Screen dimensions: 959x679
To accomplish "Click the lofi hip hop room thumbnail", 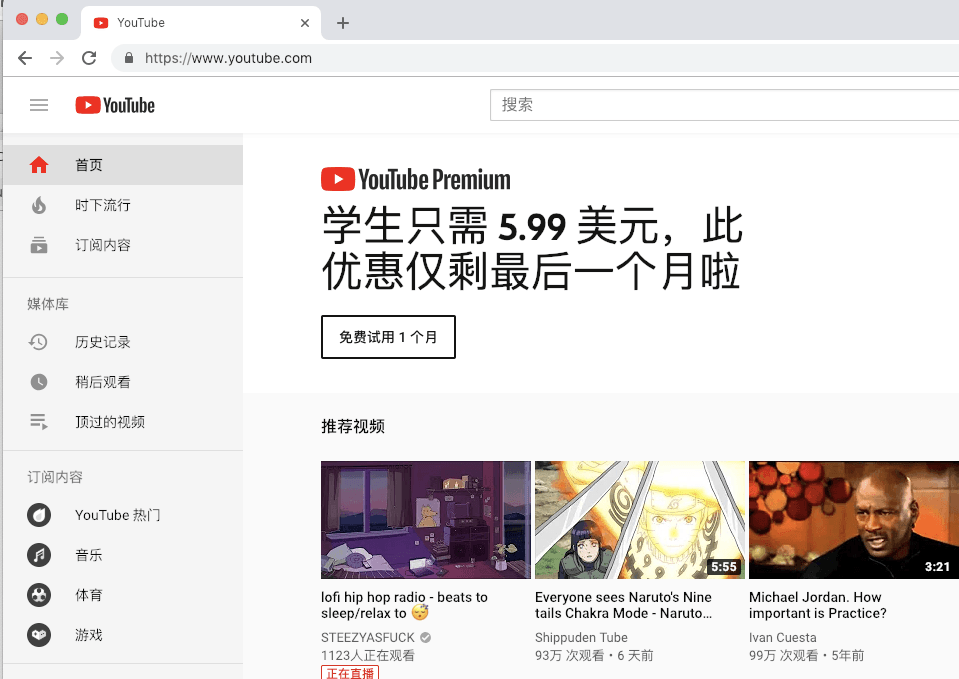I will (x=426, y=520).
